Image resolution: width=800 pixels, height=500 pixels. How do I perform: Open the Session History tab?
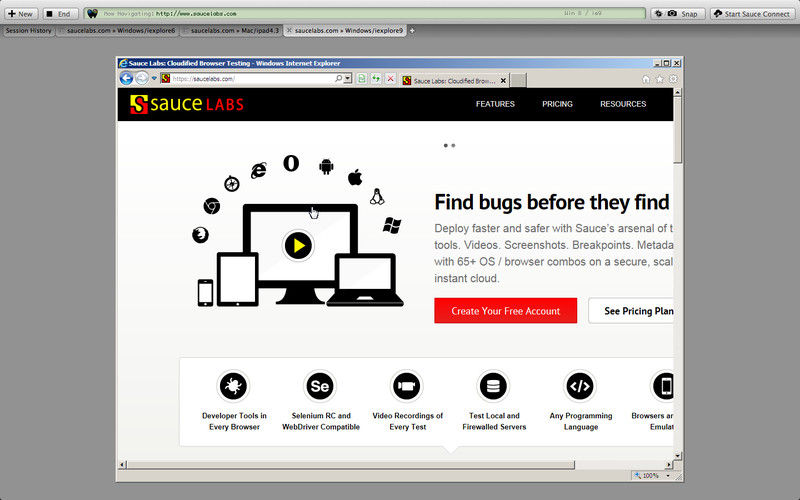[29, 31]
